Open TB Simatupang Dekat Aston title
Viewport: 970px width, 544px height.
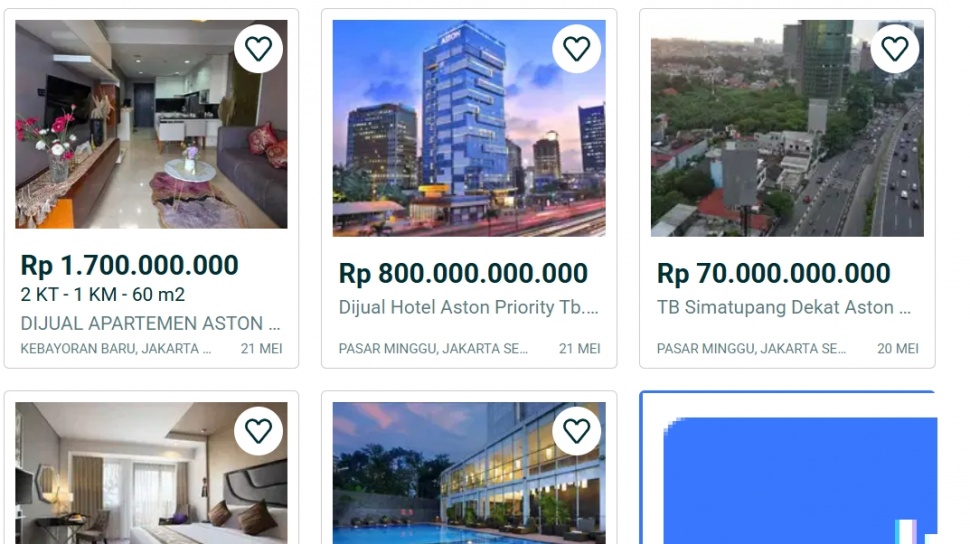784,307
